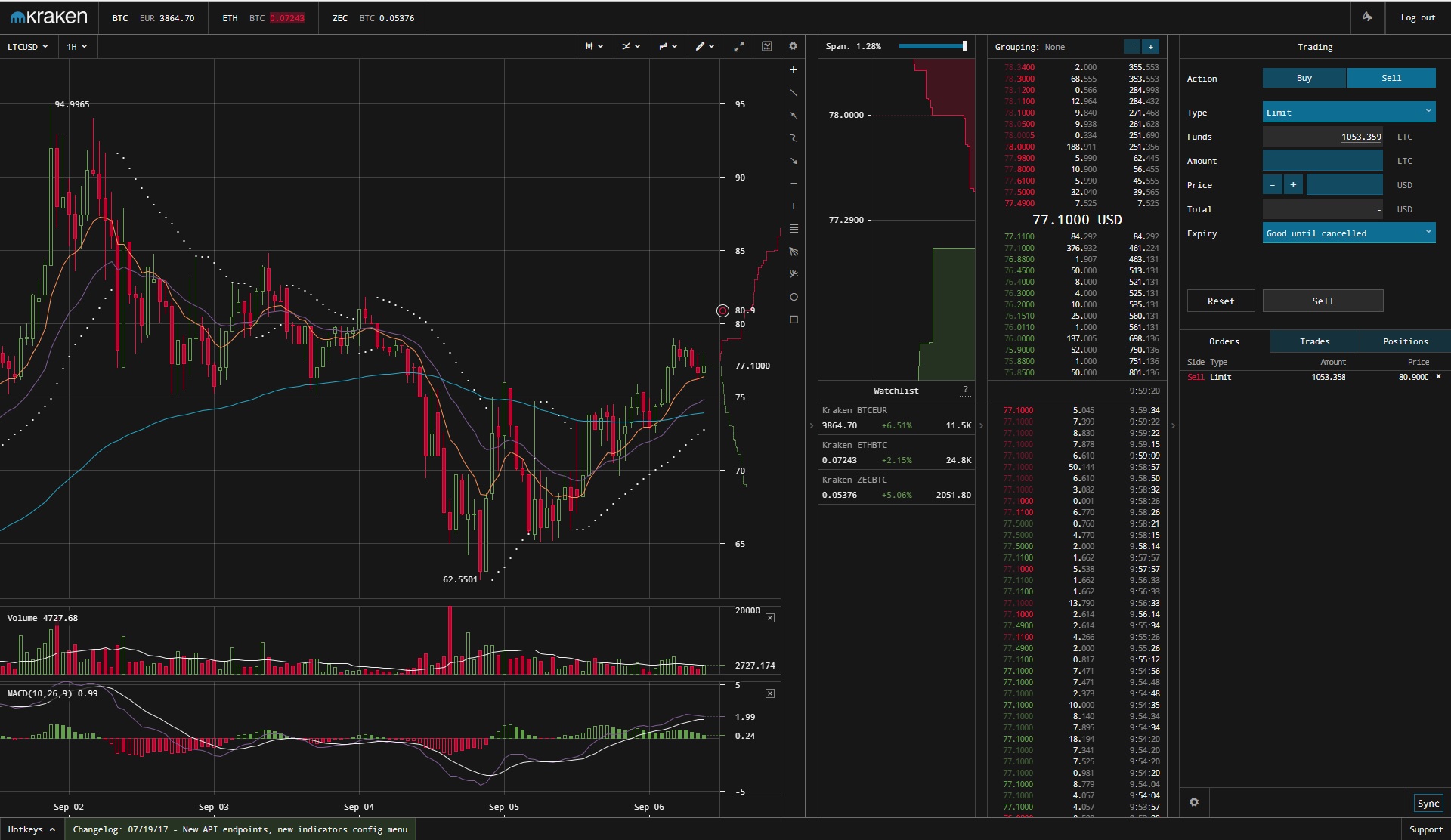Select the crosshair plus tool
Image resolution: width=1451 pixels, height=840 pixels.
794,70
